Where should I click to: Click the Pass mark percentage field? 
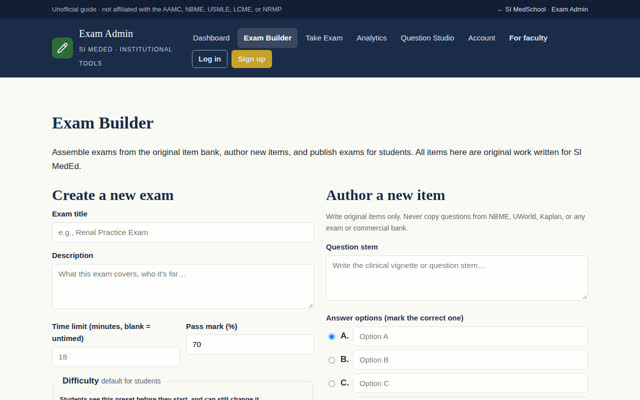point(249,344)
